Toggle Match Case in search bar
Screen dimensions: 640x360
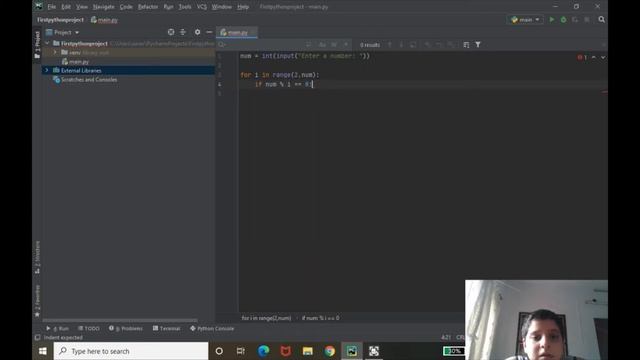322,45
